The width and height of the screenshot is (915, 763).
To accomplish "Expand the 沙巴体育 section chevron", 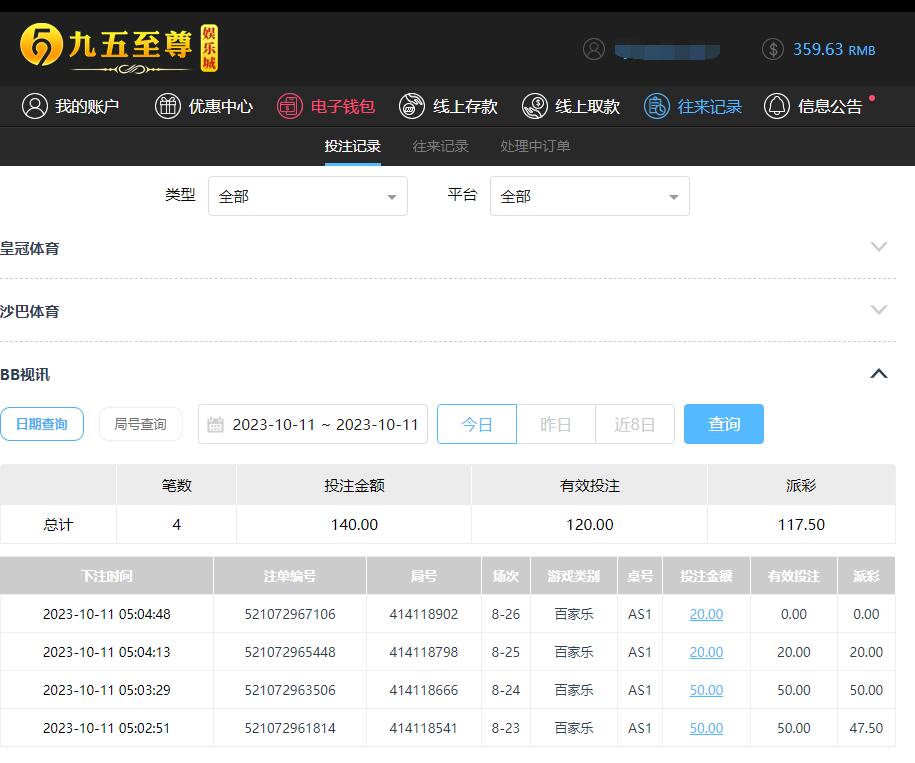I will [879, 309].
